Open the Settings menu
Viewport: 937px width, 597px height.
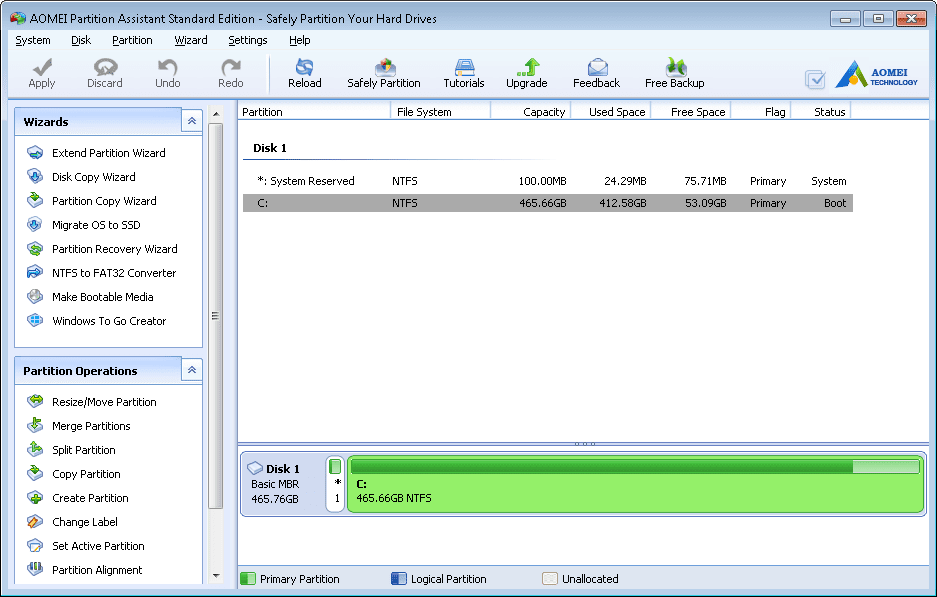[247, 40]
